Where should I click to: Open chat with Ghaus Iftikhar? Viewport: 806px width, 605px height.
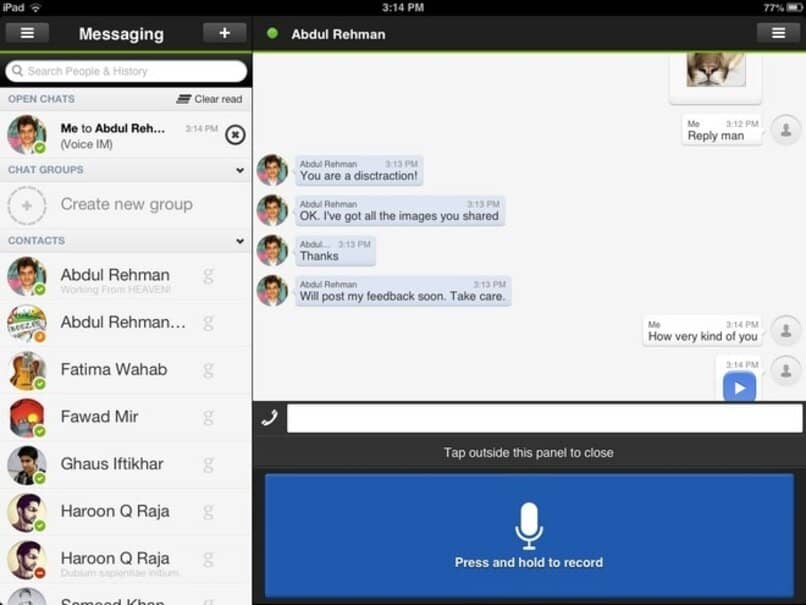111,463
